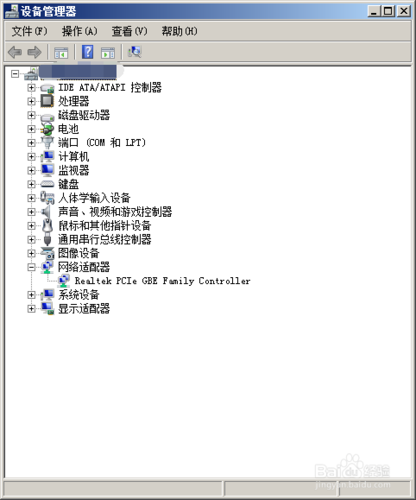The width and height of the screenshot is (416, 500).
Task: Open the blue Help question-mark icon
Action: [87, 52]
